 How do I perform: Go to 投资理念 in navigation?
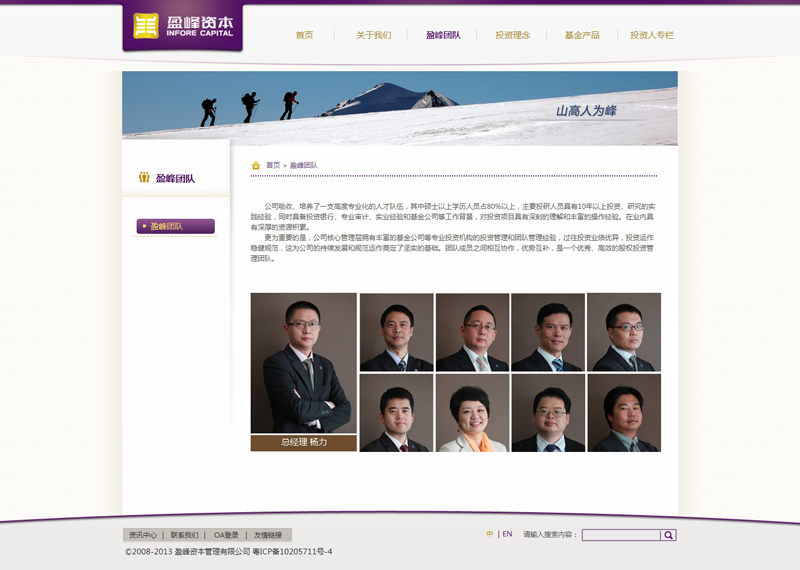pyautogui.click(x=512, y=35)
